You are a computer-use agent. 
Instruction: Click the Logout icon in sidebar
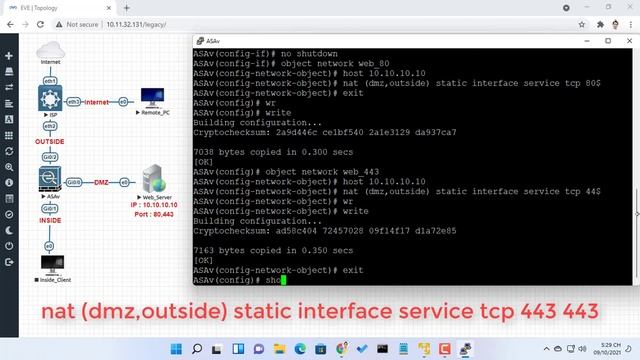pos(9,262)
